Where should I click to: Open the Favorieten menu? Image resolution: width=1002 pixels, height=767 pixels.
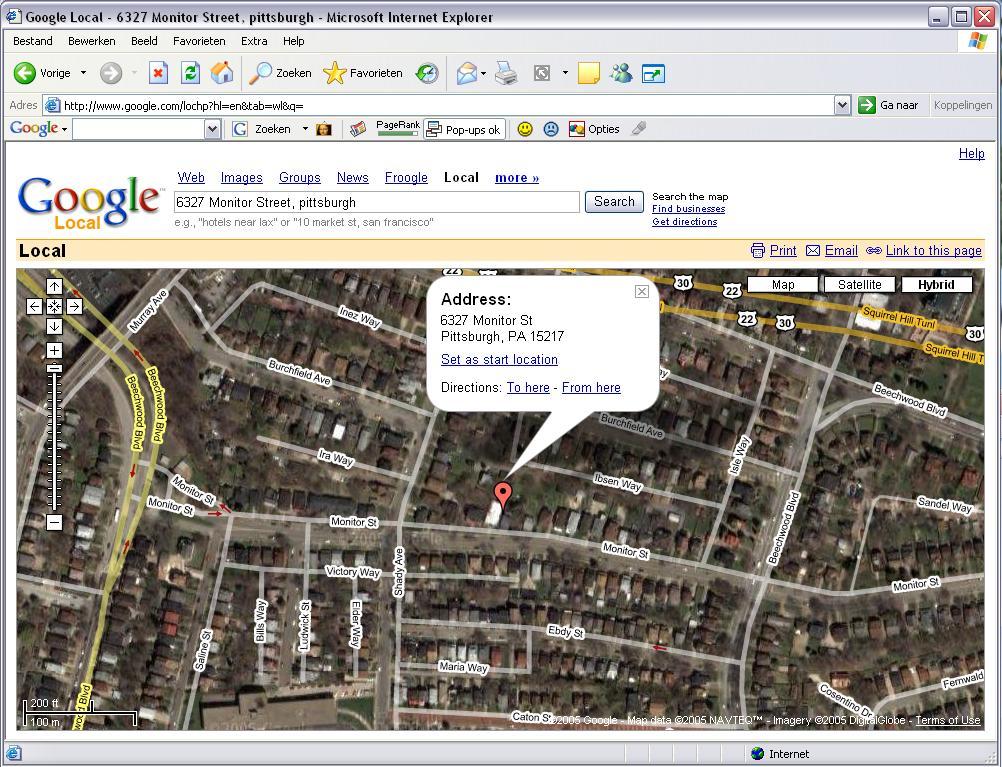tap(199, 41)
